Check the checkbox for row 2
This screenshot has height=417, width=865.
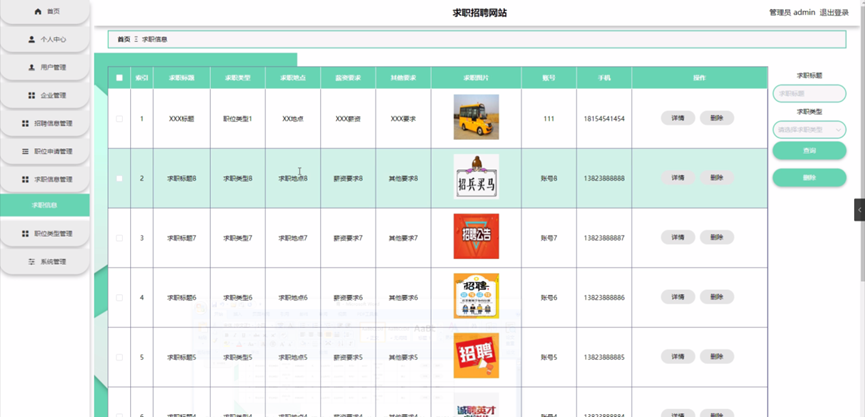click(x=119, y=178)
